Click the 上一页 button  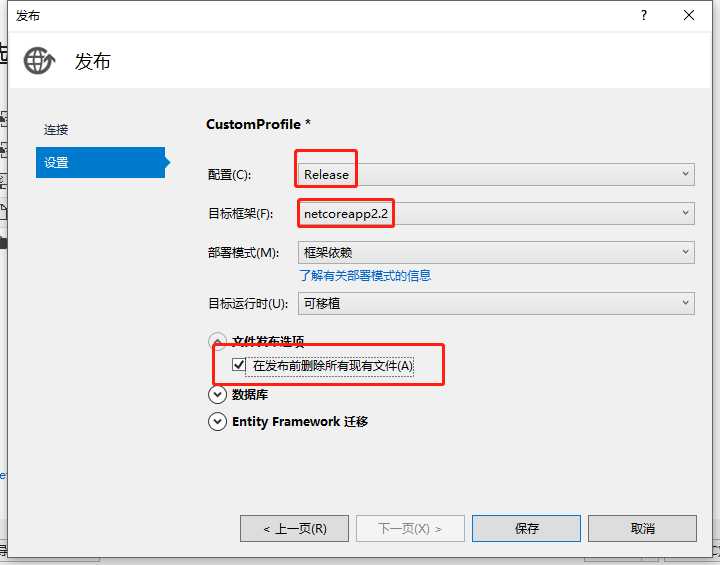294,528
